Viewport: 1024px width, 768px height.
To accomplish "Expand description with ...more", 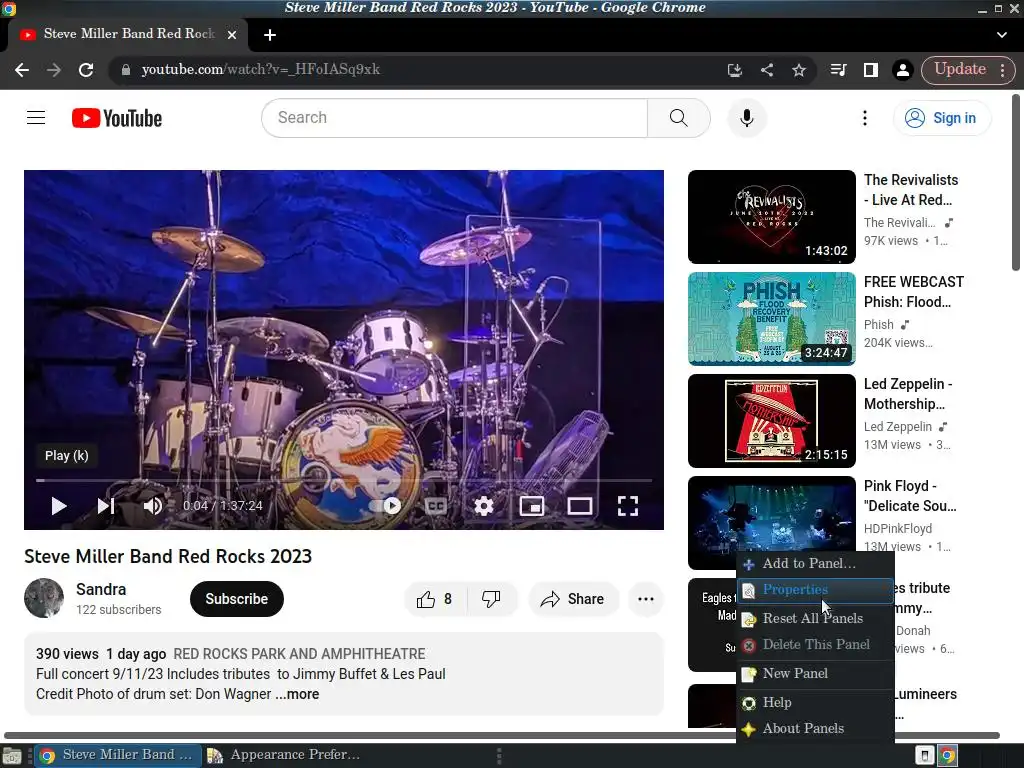I will pos(297,694).
